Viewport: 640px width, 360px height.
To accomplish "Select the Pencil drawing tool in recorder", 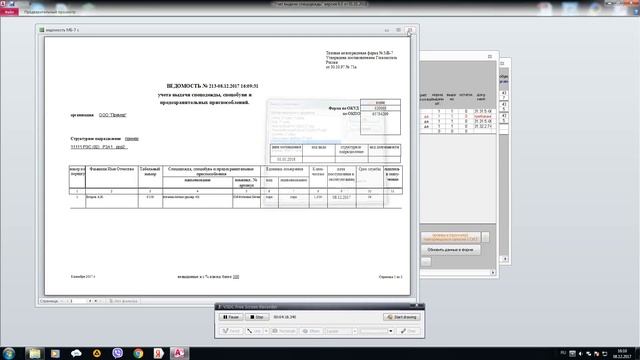I will pos(231,331).
